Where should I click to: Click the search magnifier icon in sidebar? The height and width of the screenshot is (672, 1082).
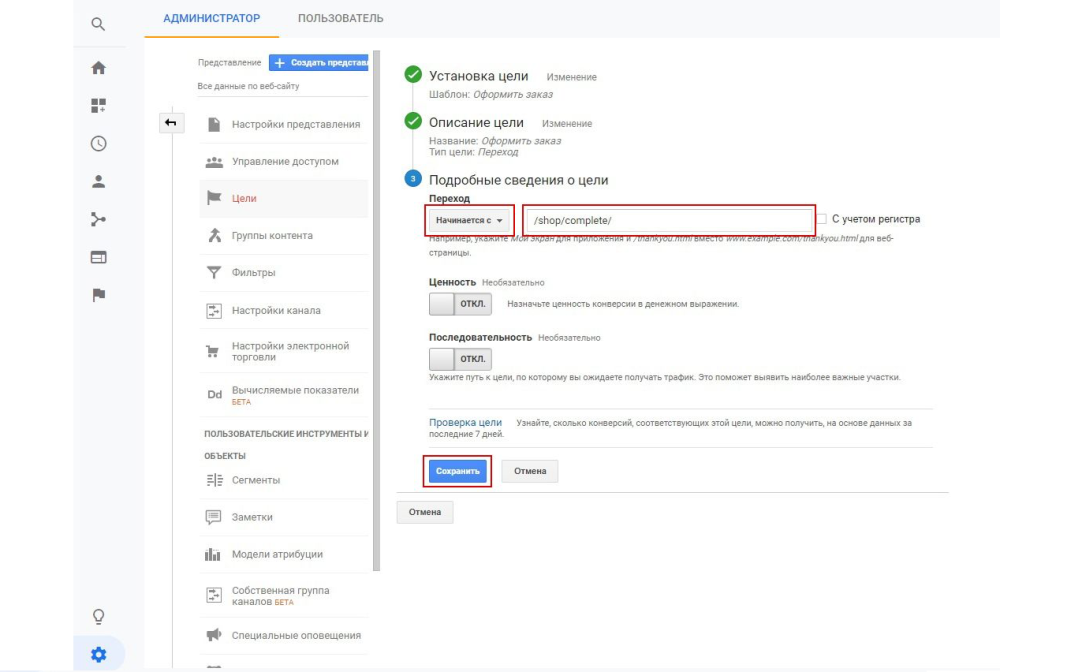coord(98,24)
